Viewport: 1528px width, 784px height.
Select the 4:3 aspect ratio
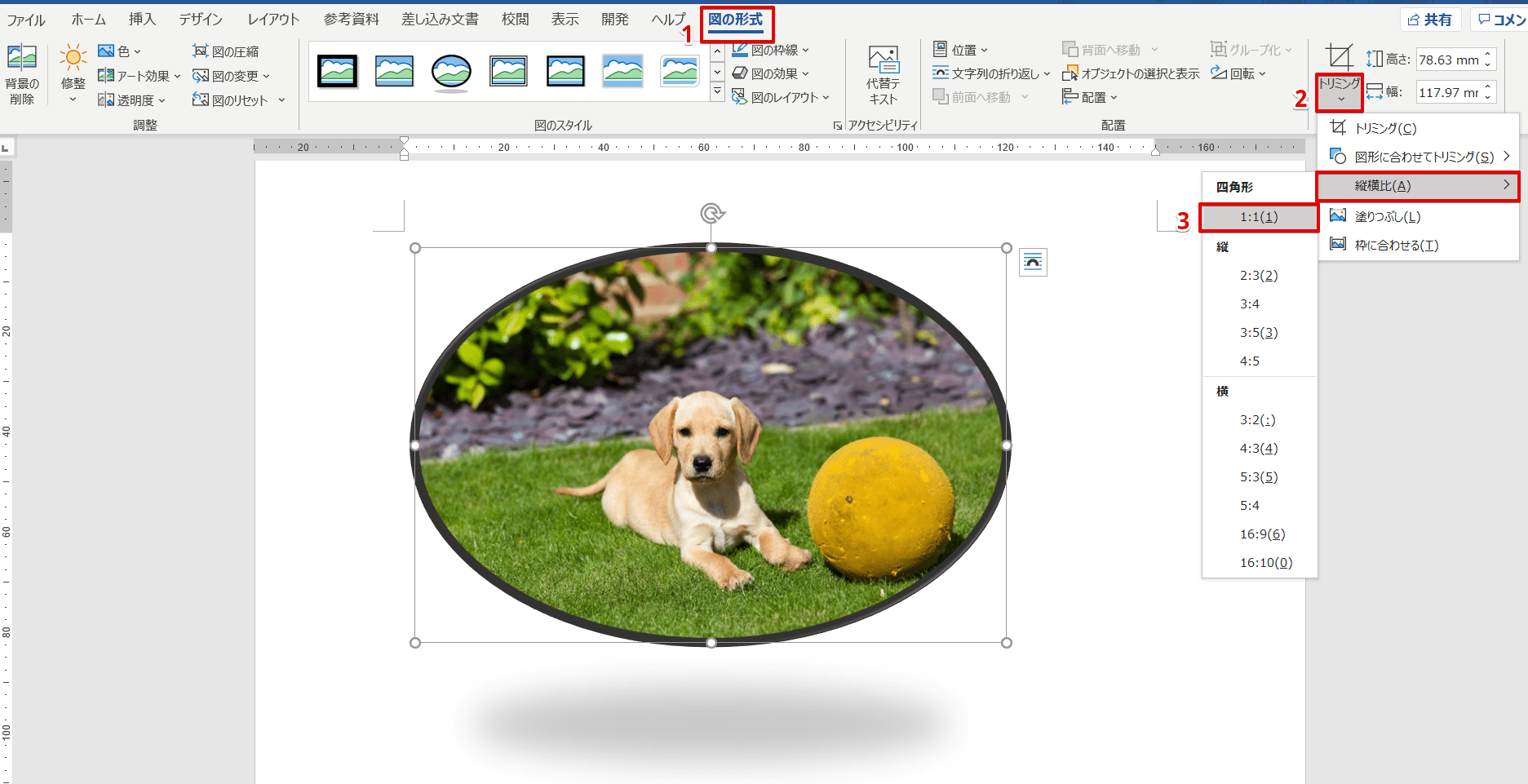(x=1260, y=449)
